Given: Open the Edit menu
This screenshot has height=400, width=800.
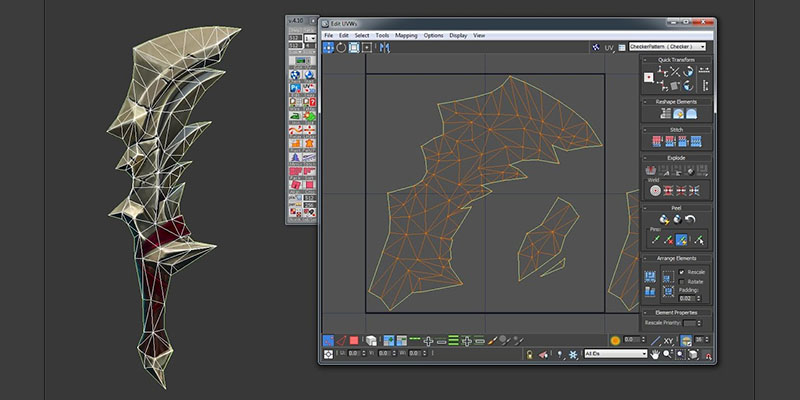Looking at the screenshot, I should (344, 36).
